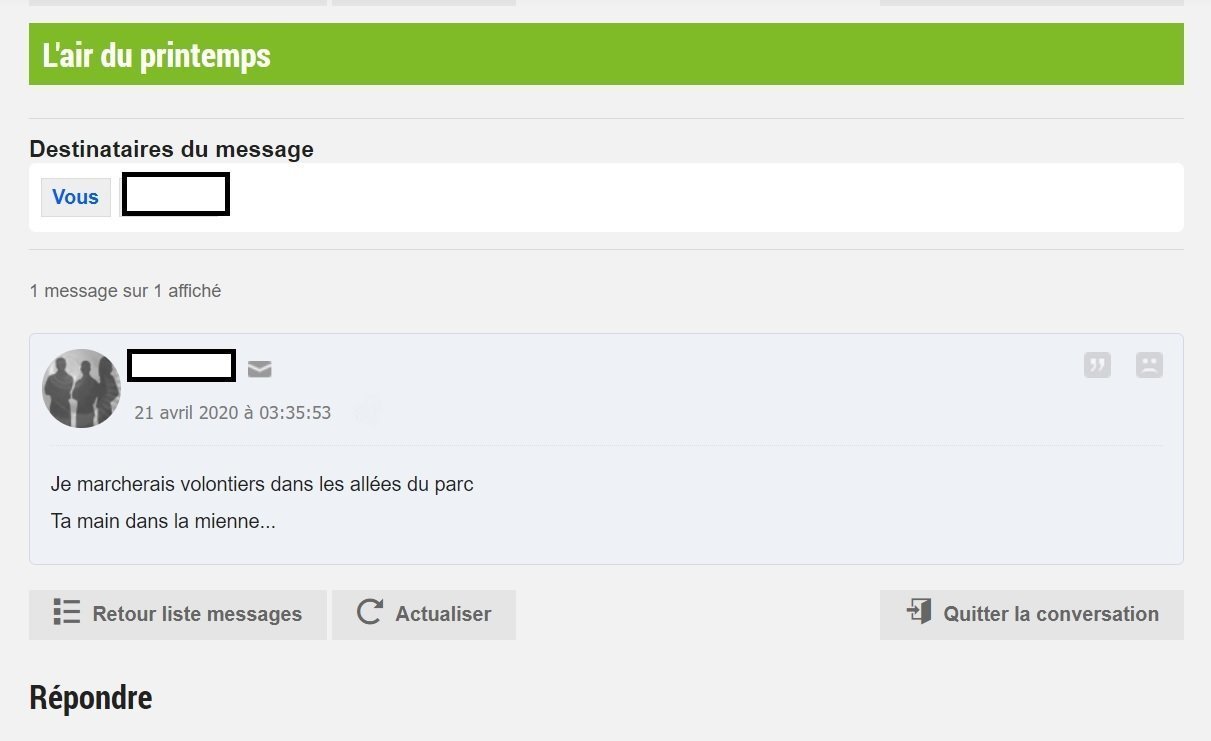Click the Retour liste messages button
This screenshot has height=741, width=1211.
point(178,614)
